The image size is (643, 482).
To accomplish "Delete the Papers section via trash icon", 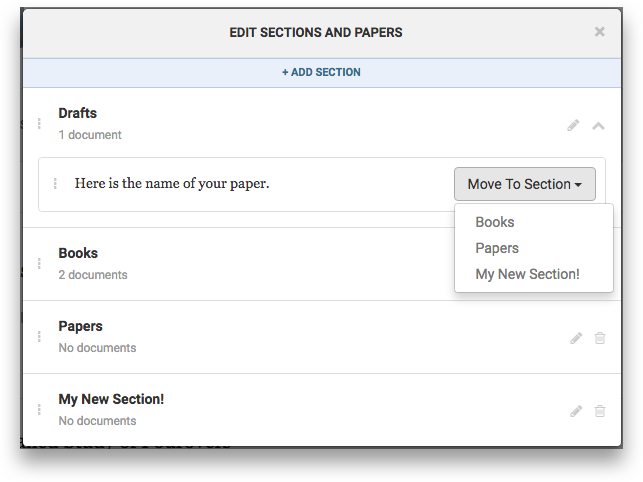I will [x=600, y=338].
